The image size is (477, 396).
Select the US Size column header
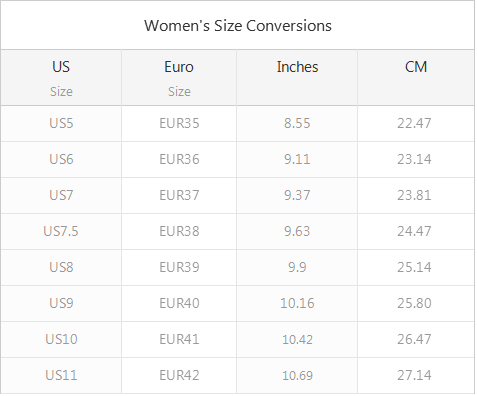pyautogui.click(x=61, y=78)
